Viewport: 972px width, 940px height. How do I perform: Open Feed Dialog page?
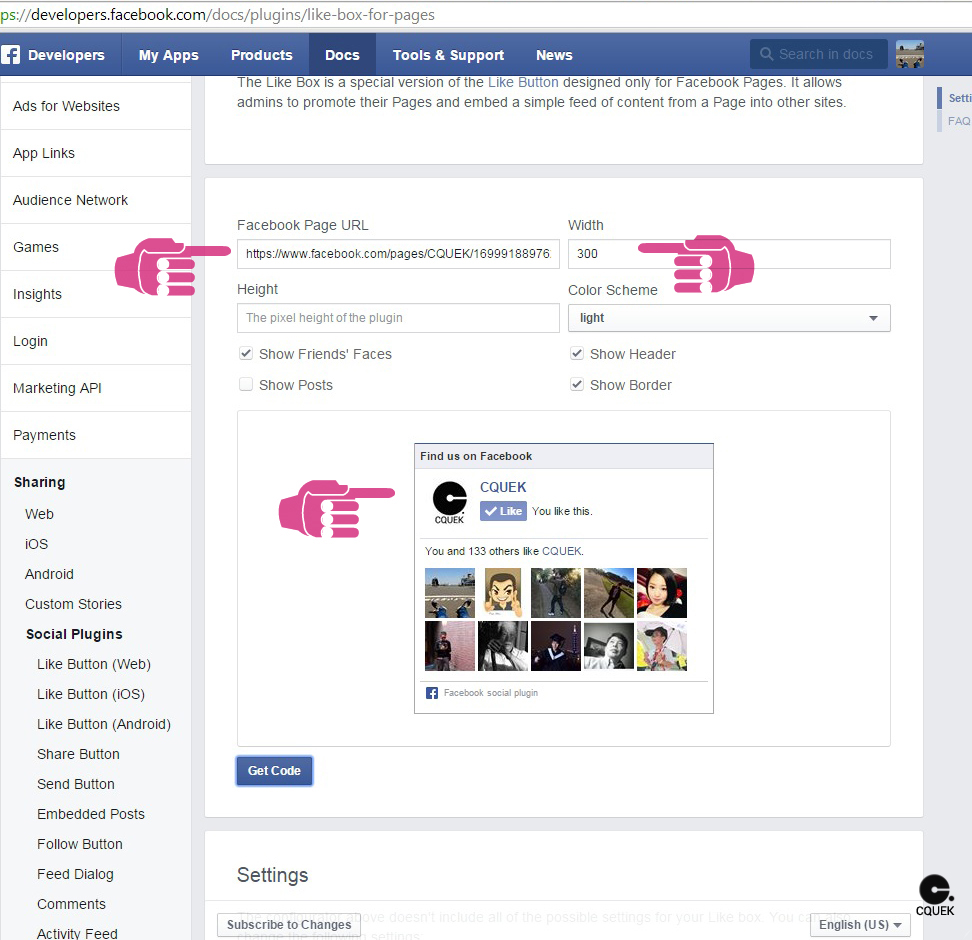pyautogui.click(x=75, y=874)
